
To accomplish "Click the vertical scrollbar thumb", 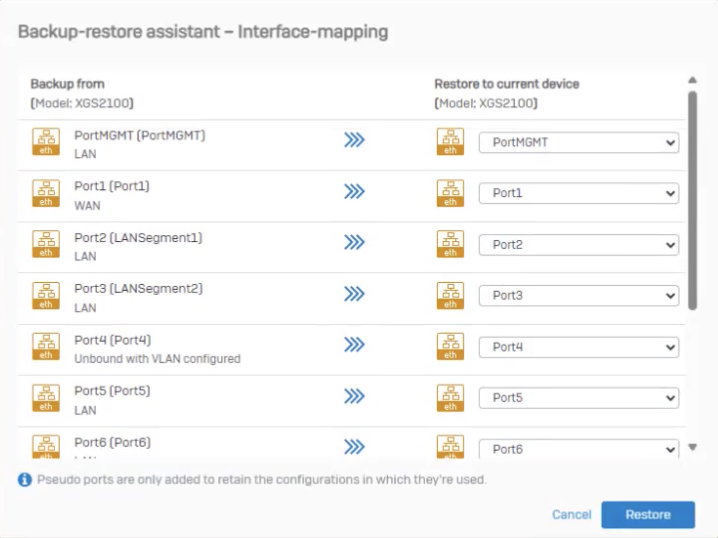I will click(x=692, y=200).
